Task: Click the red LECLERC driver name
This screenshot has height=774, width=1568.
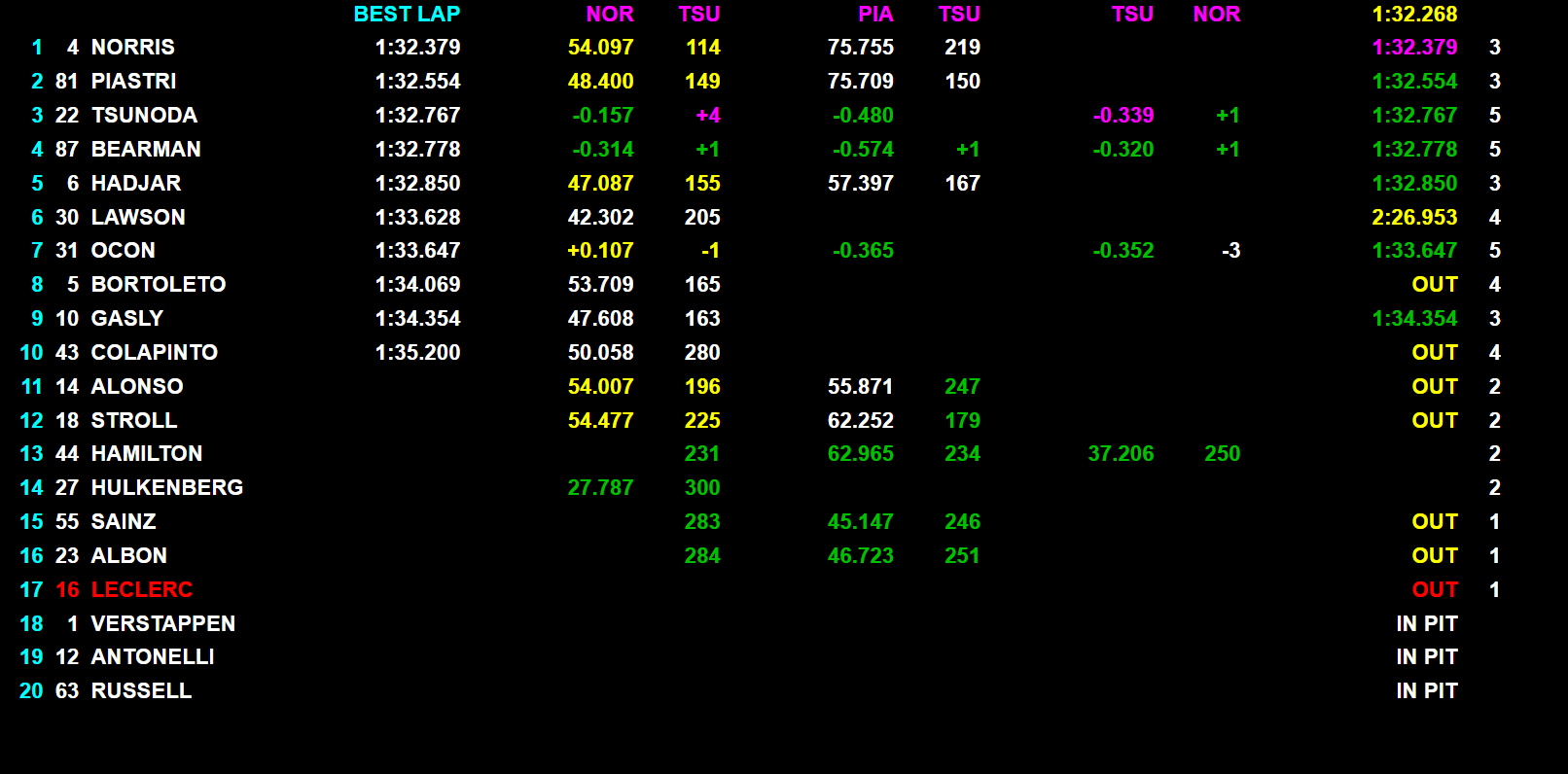Action: click(141, 589)
